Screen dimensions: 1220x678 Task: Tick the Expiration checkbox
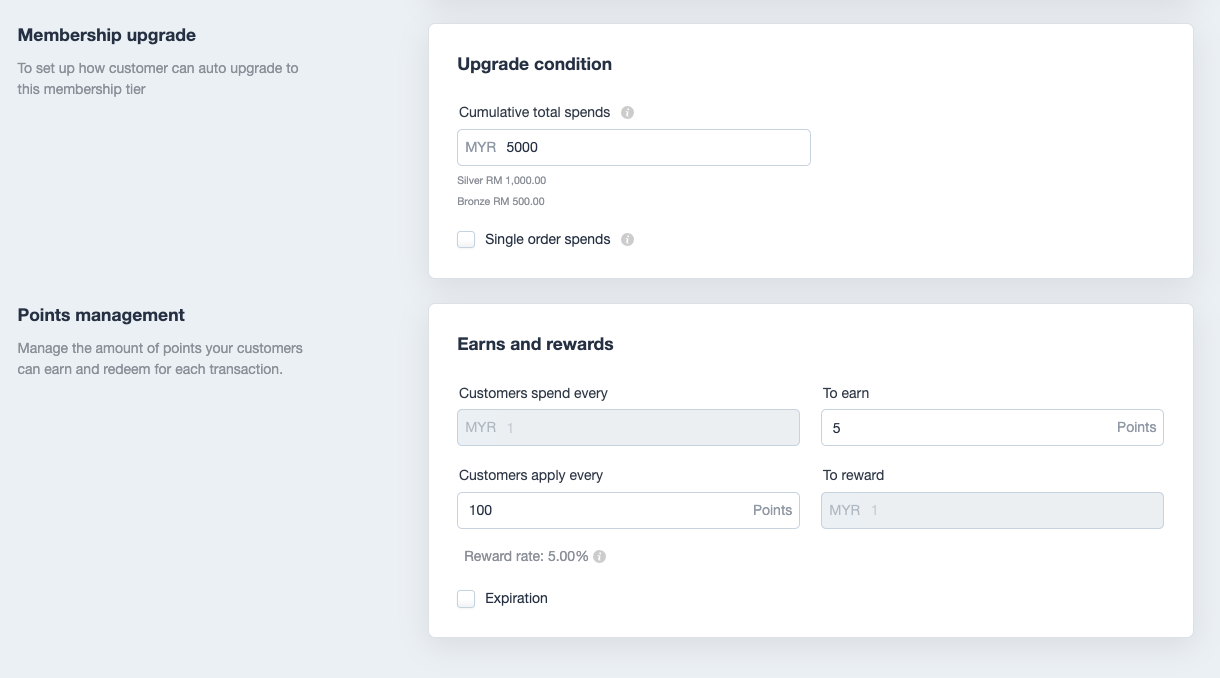[x=466, y=599]
